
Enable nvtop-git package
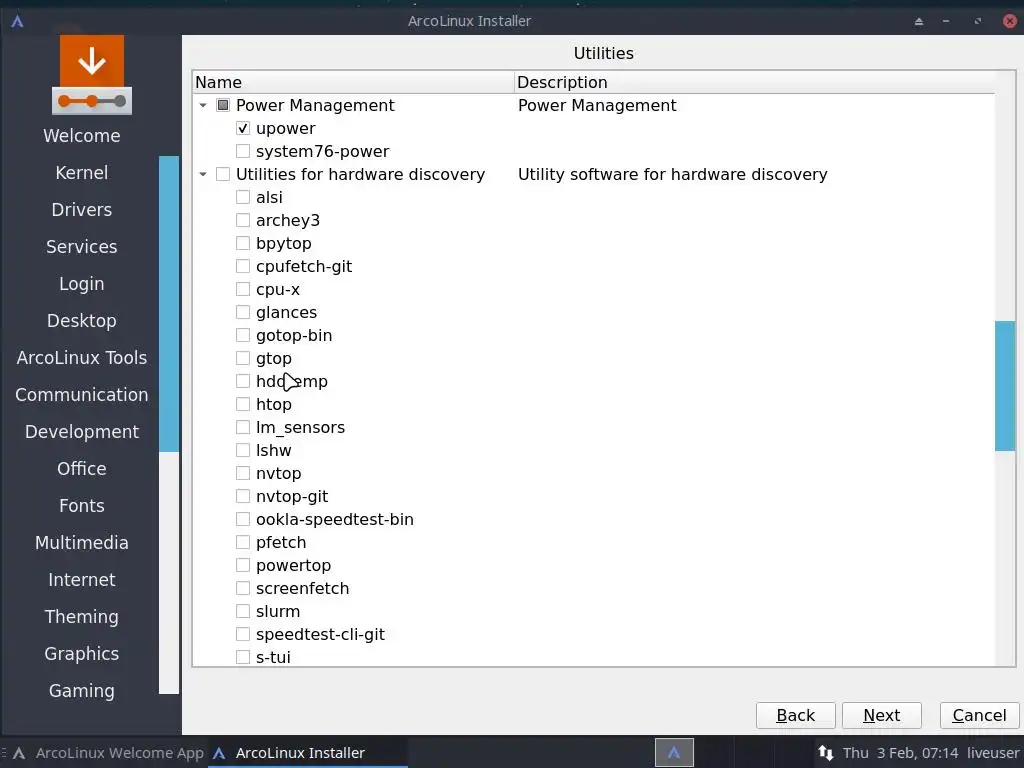click(x=243, y=496)
